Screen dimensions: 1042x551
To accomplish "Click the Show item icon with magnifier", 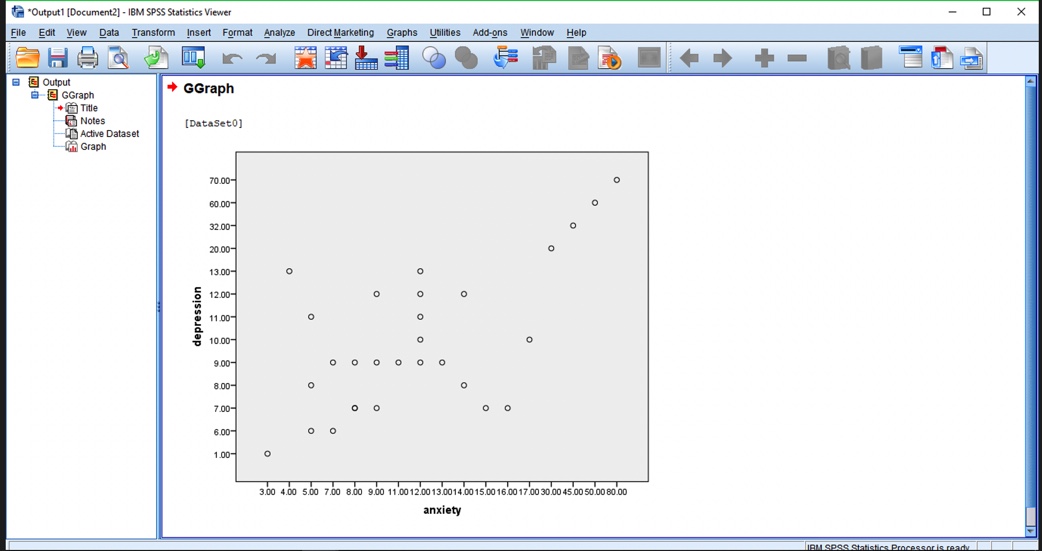I will tap(839, 58).
